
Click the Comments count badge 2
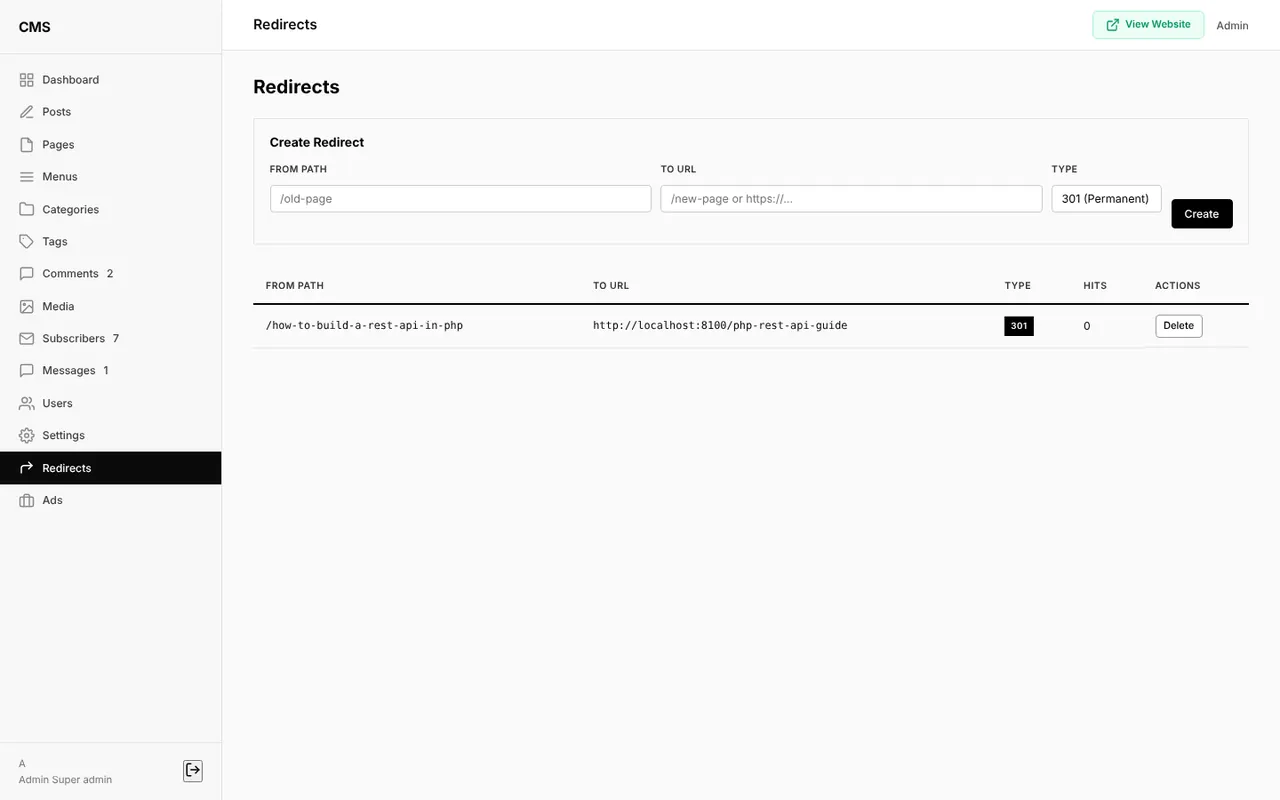pos(110,274)
